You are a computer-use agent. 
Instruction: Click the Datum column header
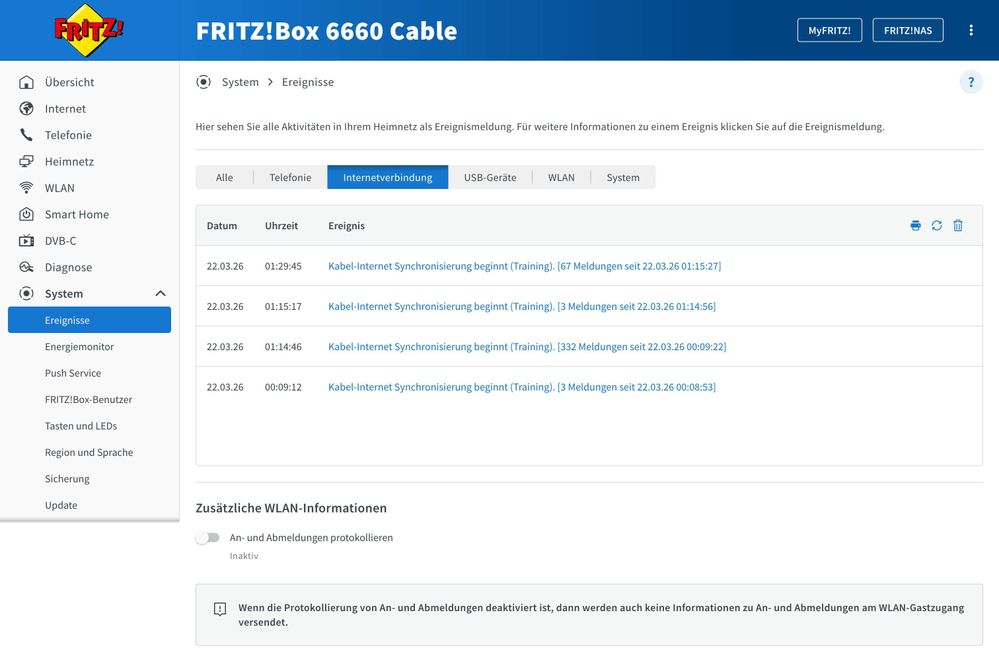coord(222,226)
